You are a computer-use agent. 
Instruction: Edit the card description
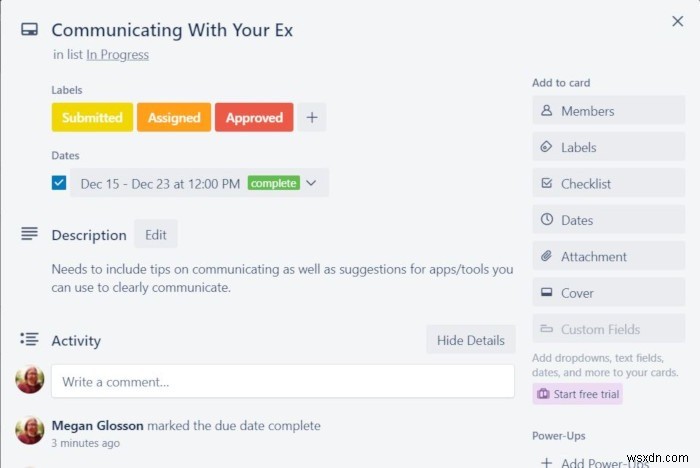[155, 235]
